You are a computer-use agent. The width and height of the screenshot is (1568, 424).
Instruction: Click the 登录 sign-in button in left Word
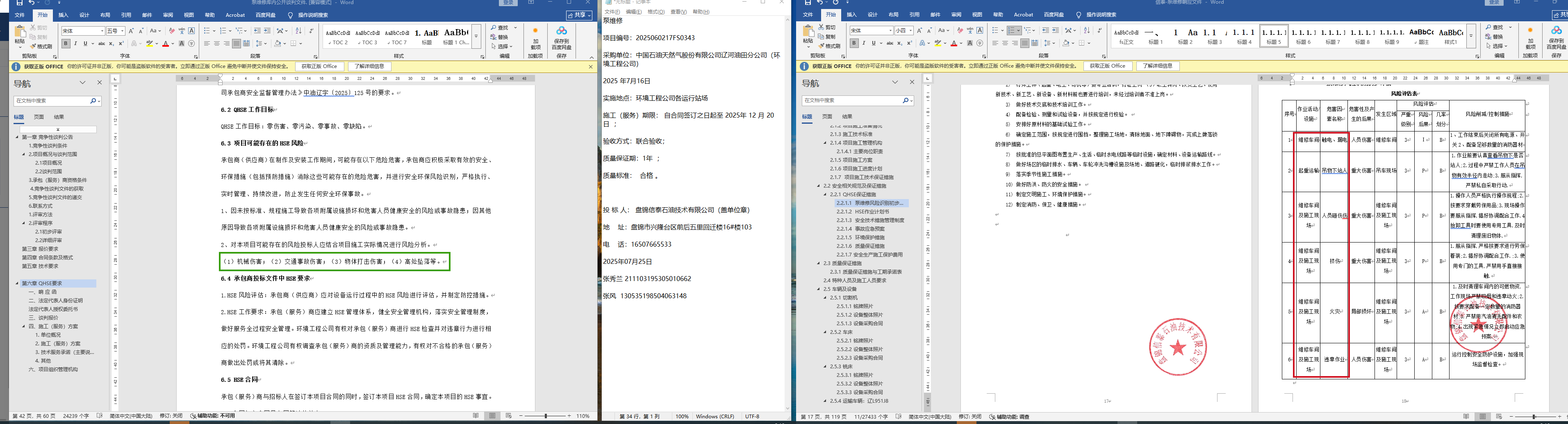[x=509, y=2]
